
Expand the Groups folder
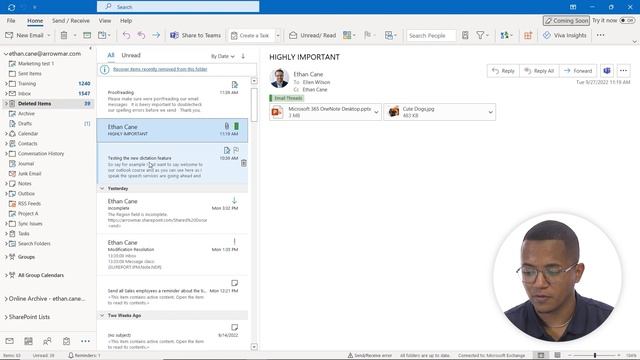(6, 257)
